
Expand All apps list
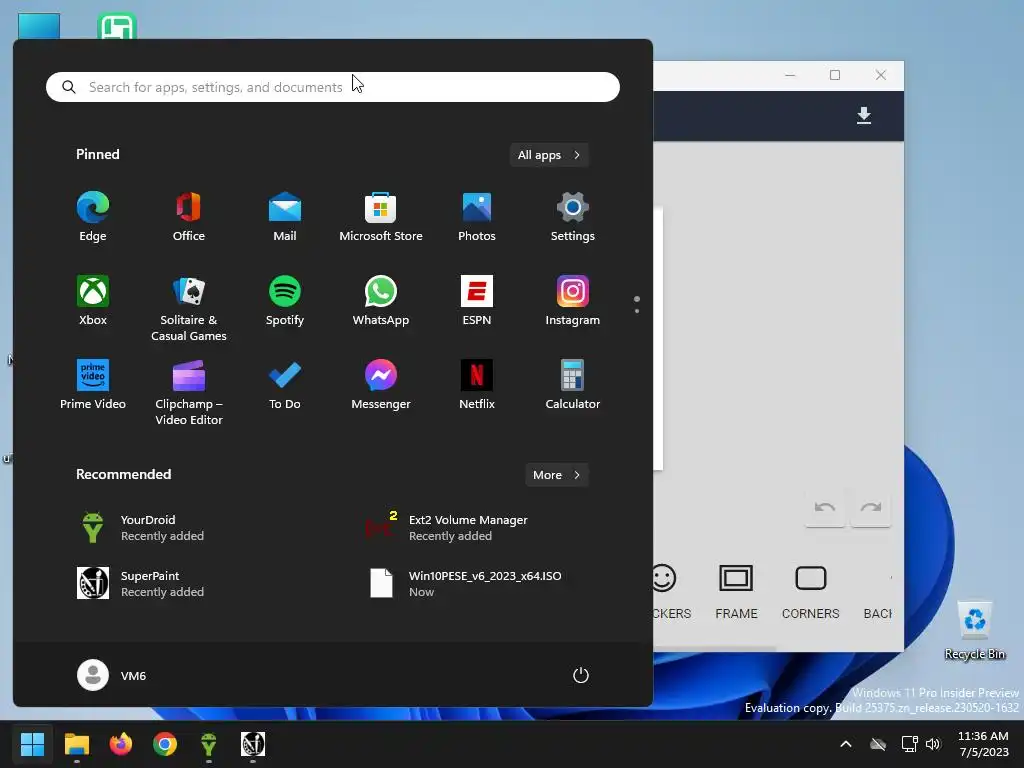tap(549, 155)
